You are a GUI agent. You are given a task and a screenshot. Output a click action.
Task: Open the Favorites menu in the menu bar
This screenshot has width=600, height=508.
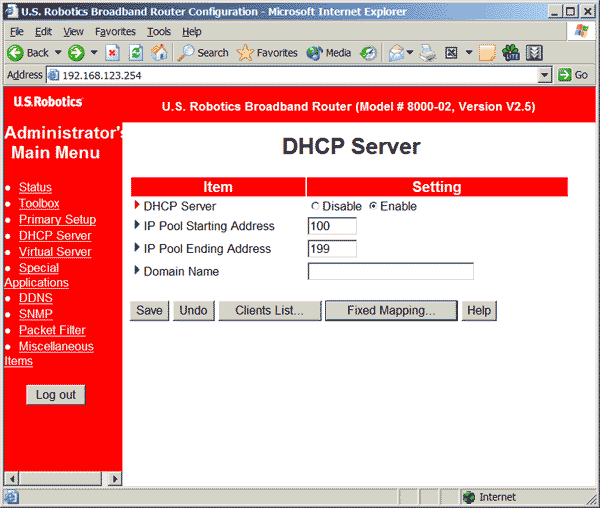pos(115,32)
